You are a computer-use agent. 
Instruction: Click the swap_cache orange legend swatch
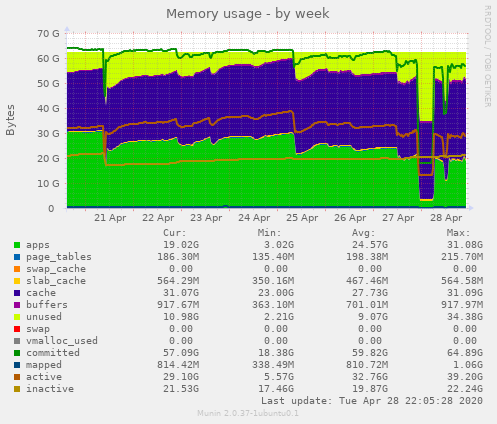pyautogui.click(x=17, y=269)
